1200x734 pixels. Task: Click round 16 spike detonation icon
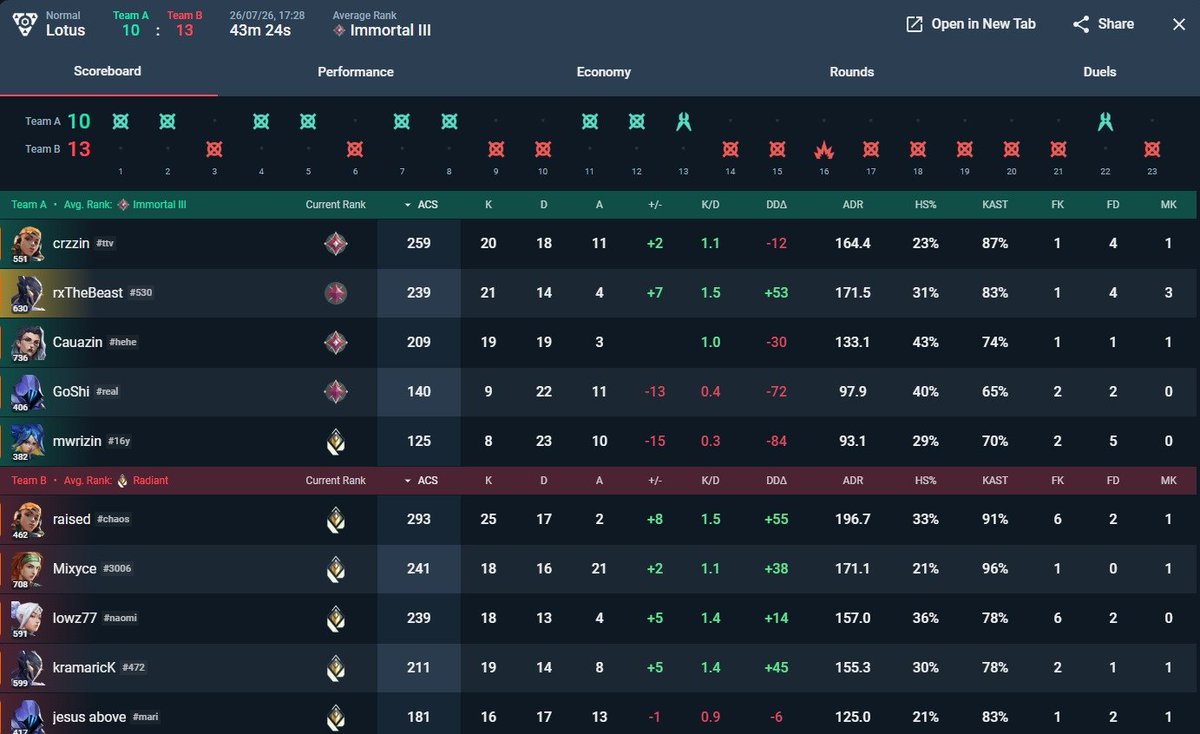tap(824, 150)
